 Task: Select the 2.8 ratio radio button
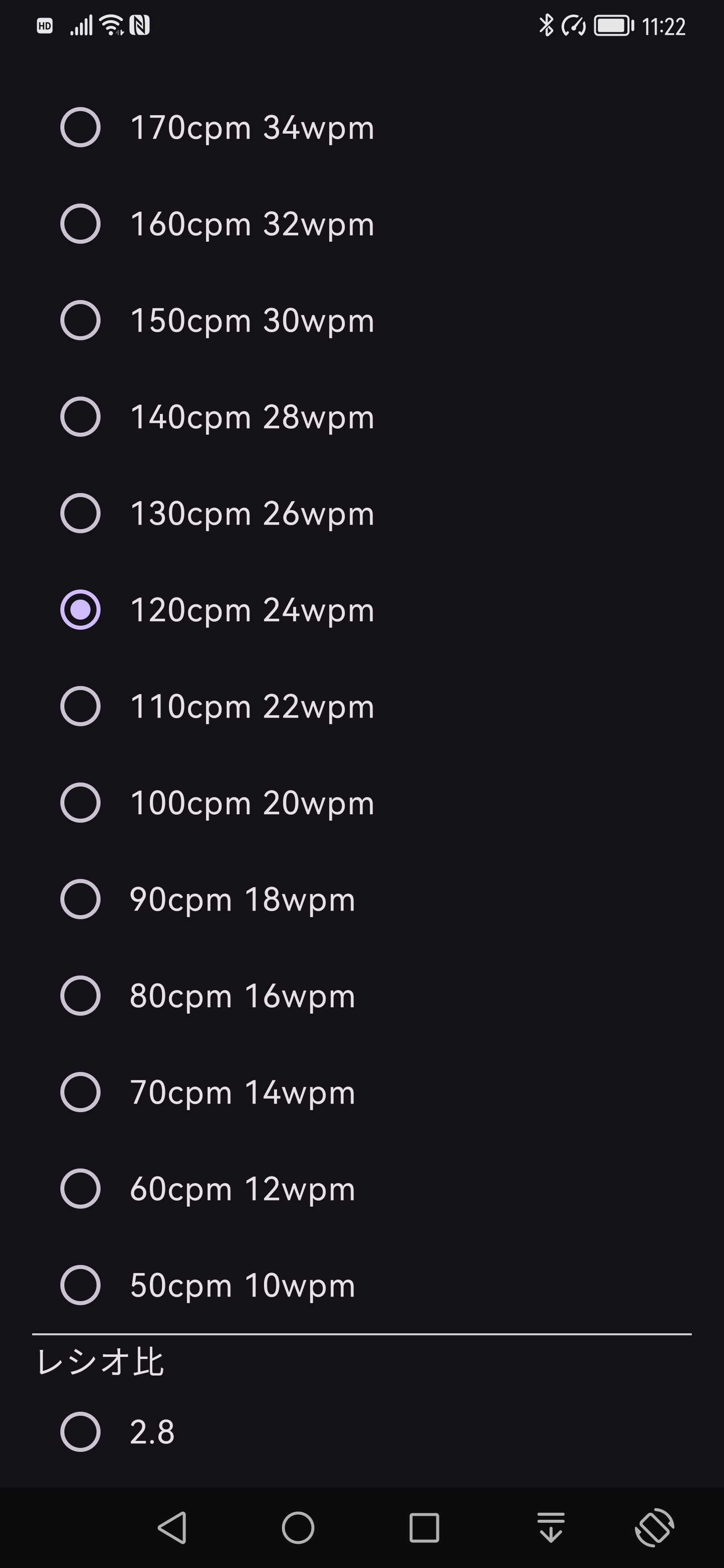80,1432
